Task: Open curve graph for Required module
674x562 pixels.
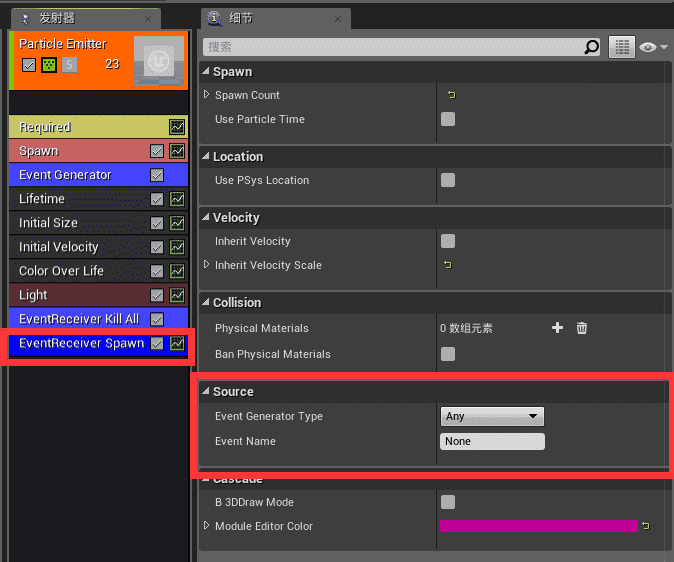Action: click(177, 127)
